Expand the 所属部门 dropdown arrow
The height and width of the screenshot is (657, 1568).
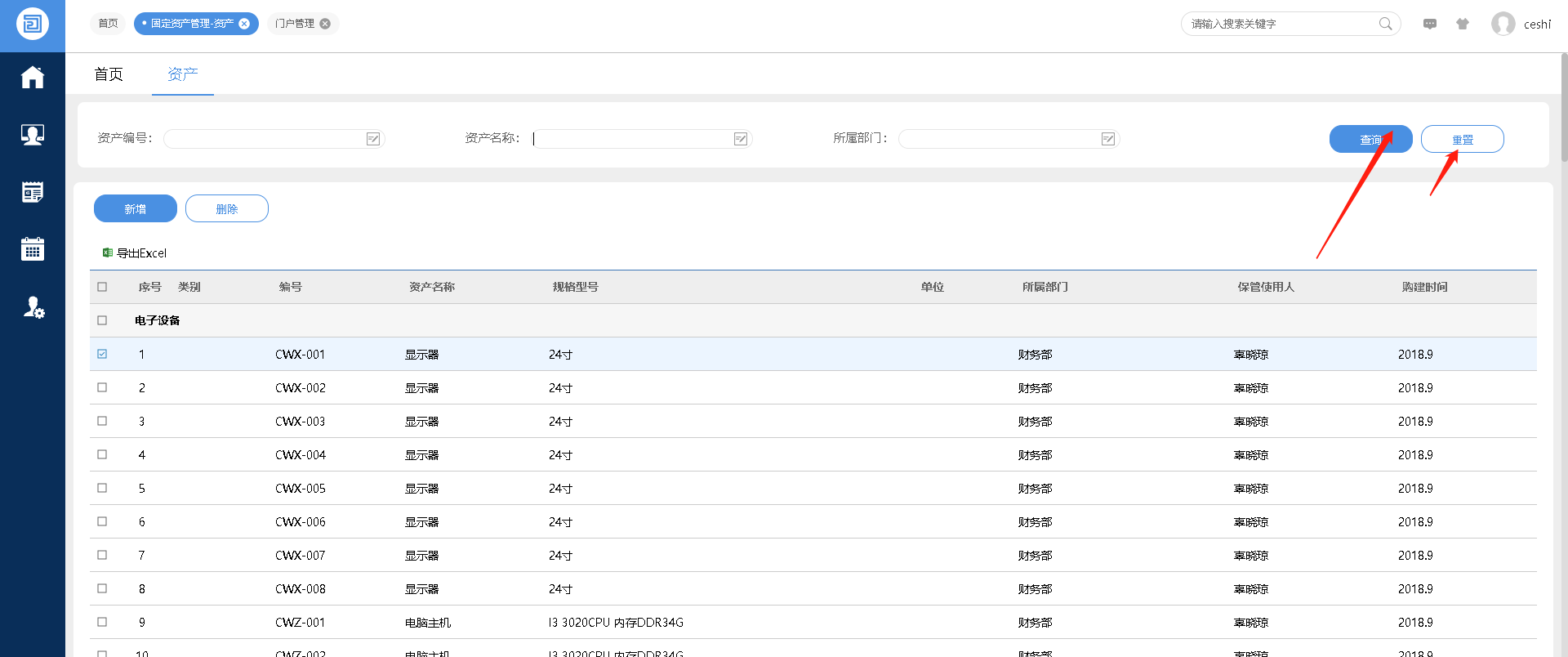point(1108,139)
